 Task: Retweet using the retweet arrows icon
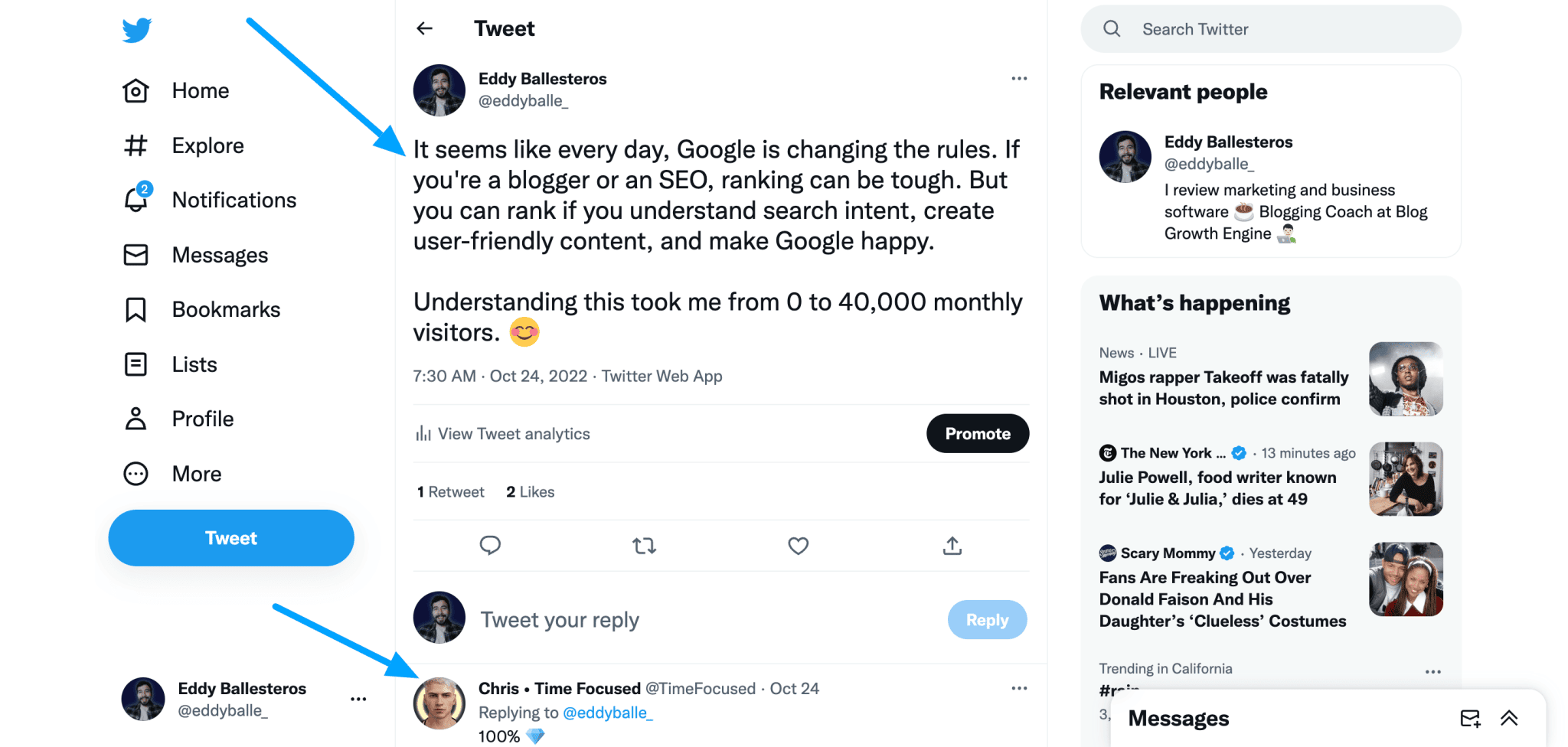click(x=644, y=546)
